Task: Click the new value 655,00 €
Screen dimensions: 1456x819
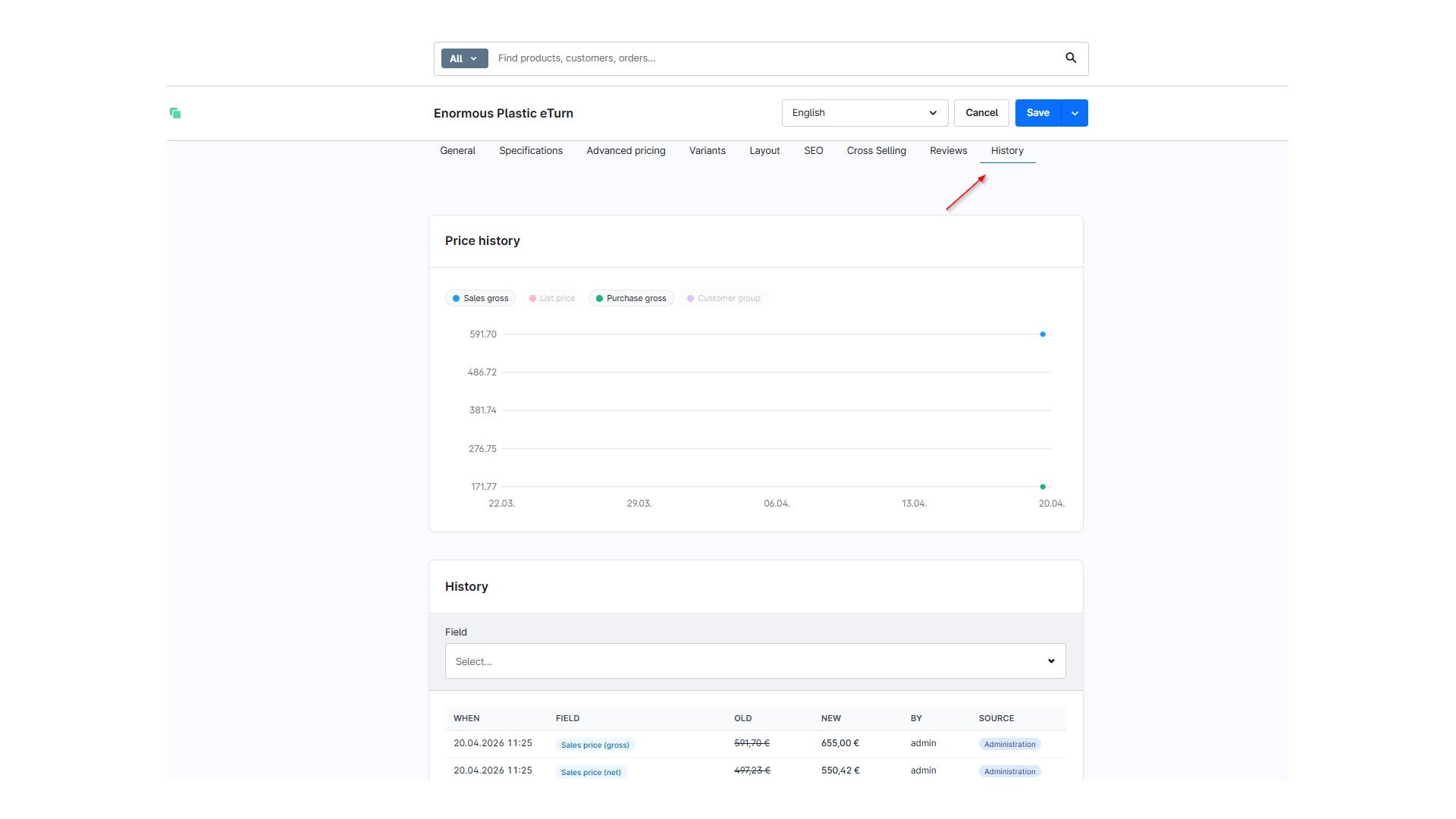Action: pyautogui.click(x=840, y=743)
